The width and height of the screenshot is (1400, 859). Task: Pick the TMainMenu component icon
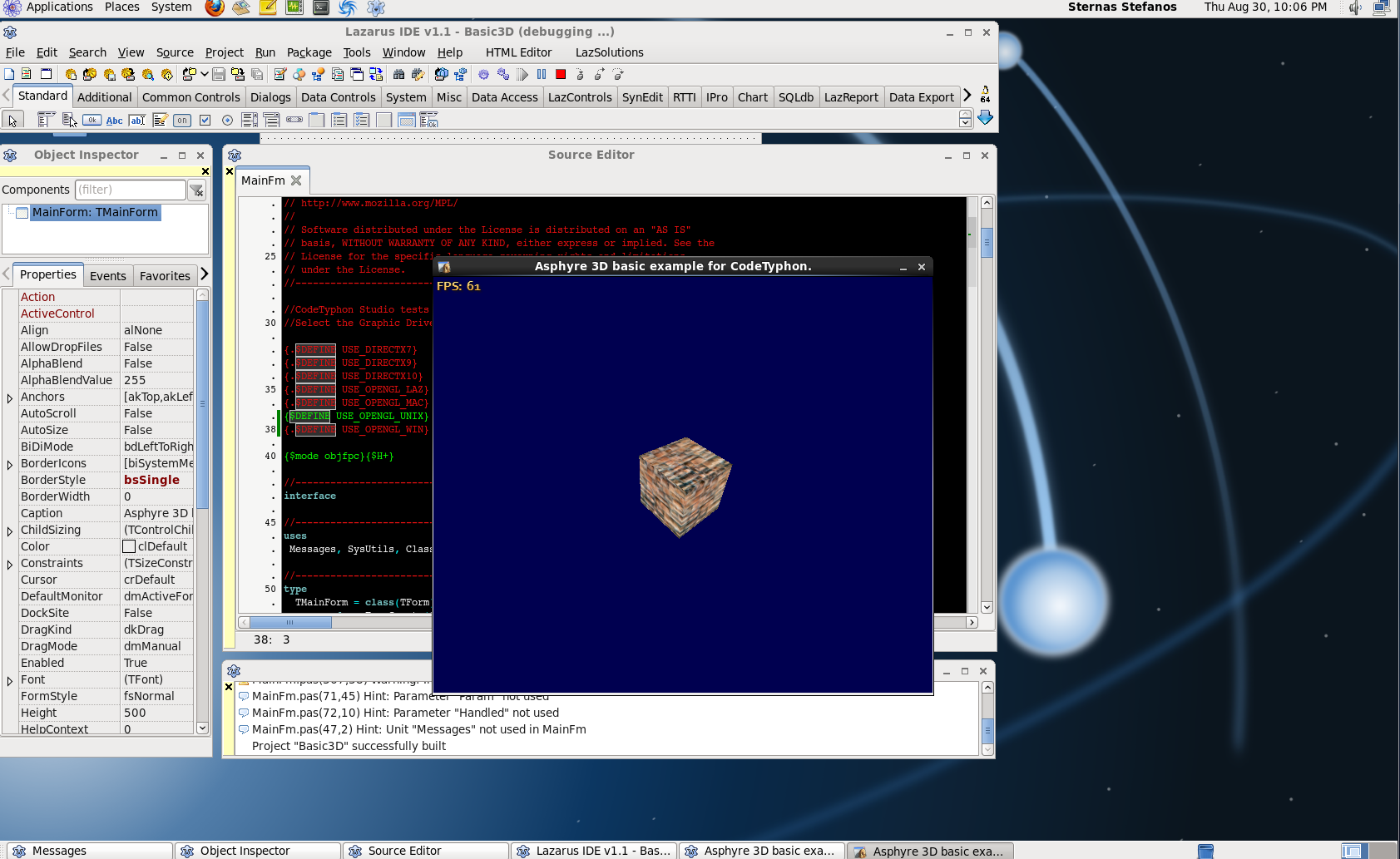tap(46, 120)
